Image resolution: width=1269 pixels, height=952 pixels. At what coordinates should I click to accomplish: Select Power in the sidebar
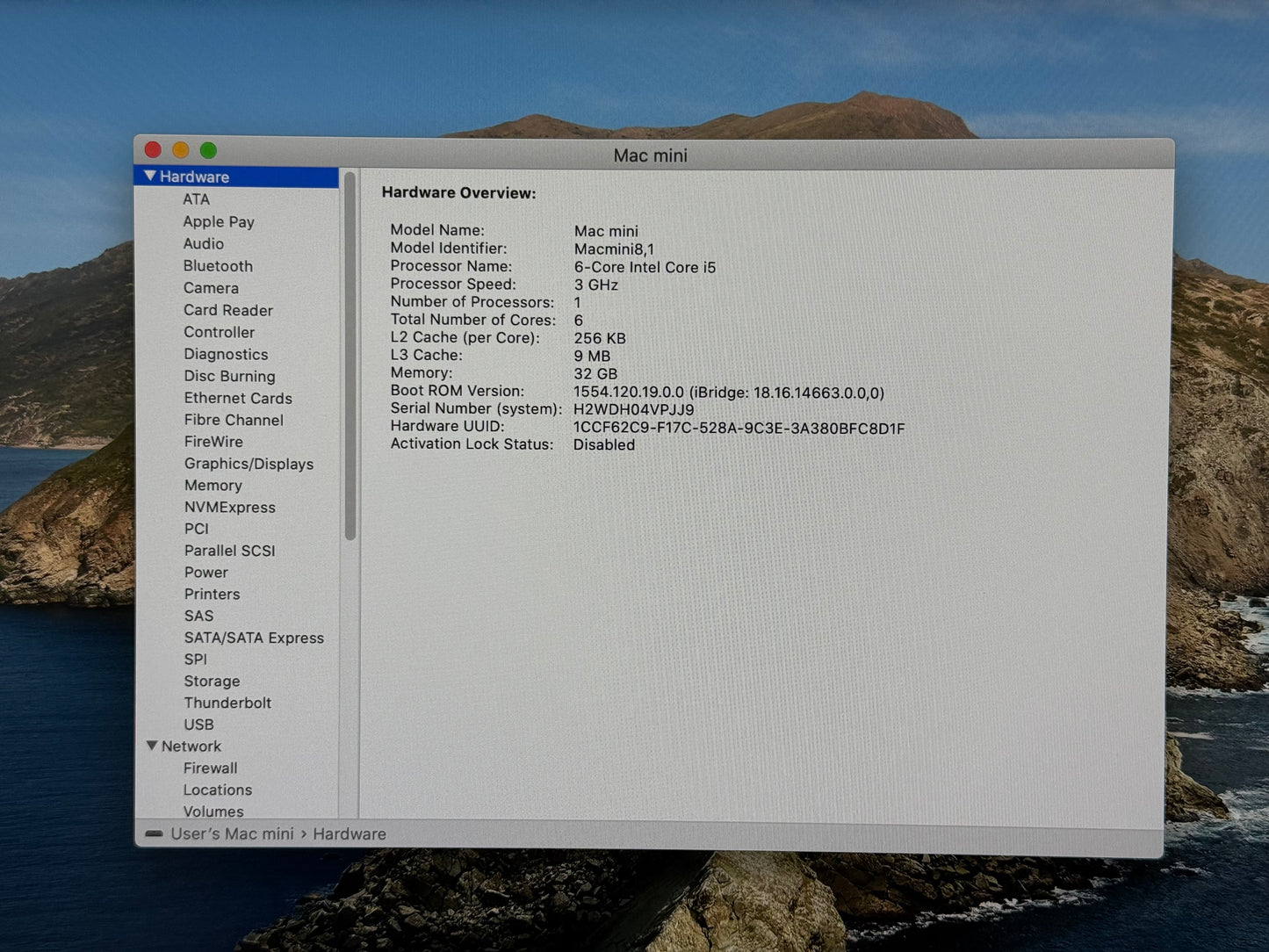[x=205, y=572]
